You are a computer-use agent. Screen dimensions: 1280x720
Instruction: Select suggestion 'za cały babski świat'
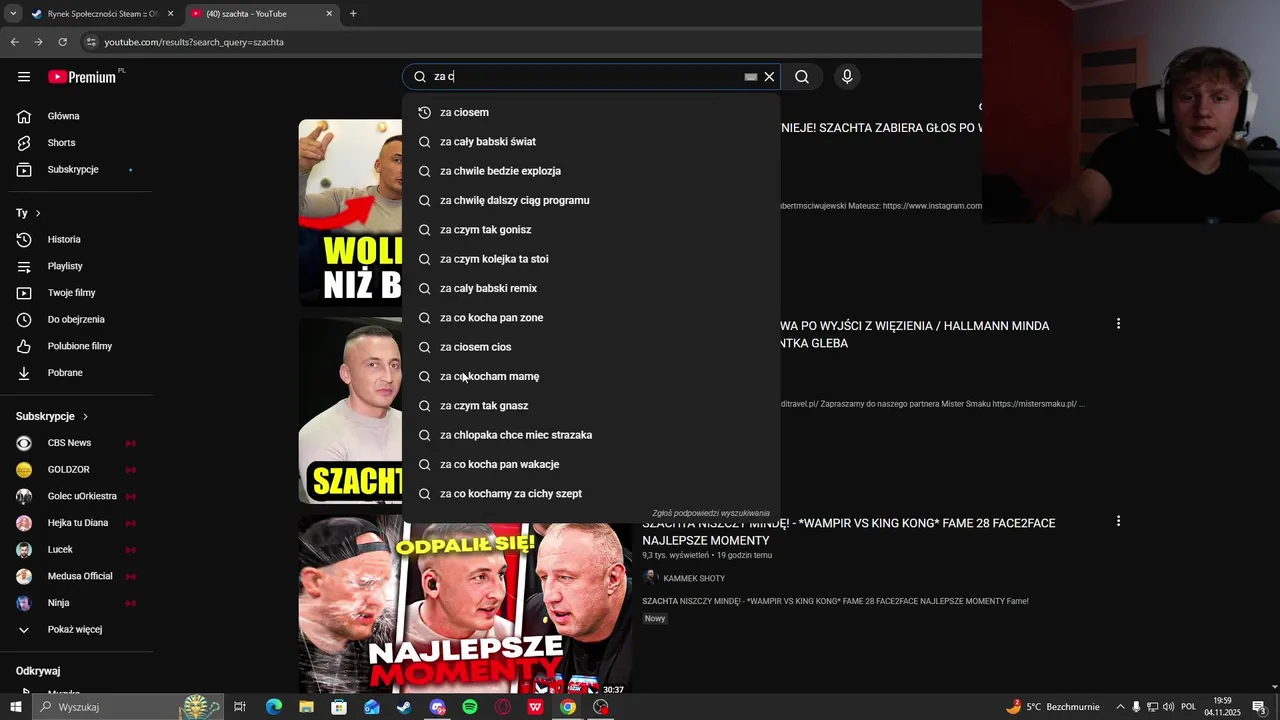(590, 142)
